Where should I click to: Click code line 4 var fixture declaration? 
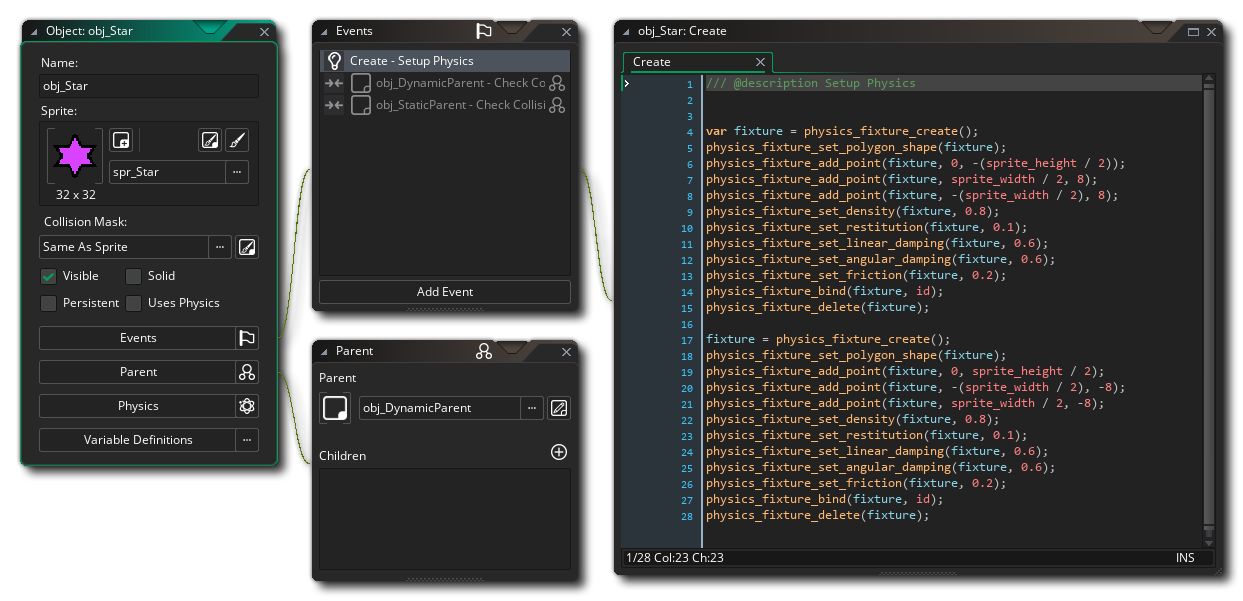(x=841, y=131)
